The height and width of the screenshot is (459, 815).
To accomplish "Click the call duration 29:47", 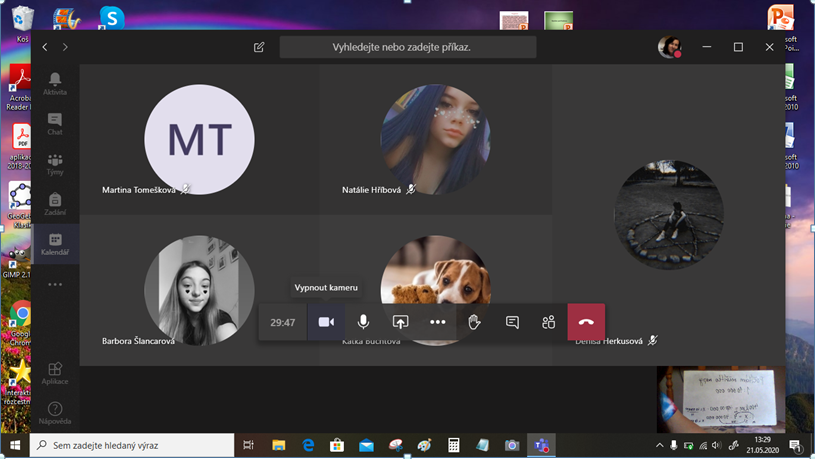I will [283, 322].
